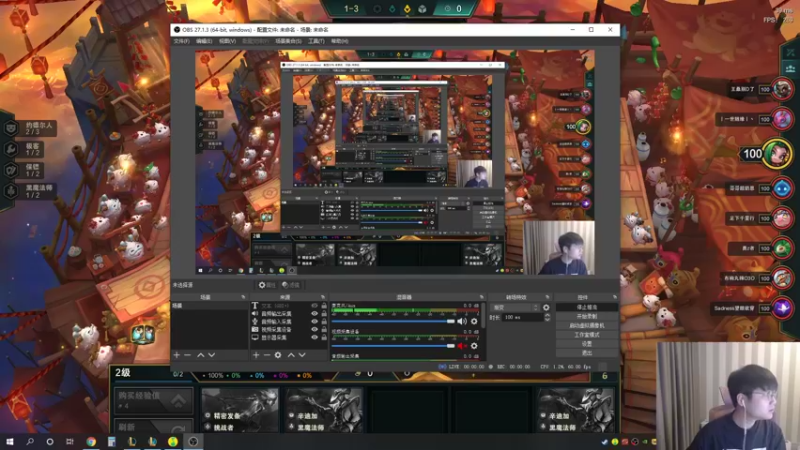Toggle visibility of the 视频采集设备 source
Image resolution: width=800 pixels, height=450 pixels.
[x=314, y=330]
